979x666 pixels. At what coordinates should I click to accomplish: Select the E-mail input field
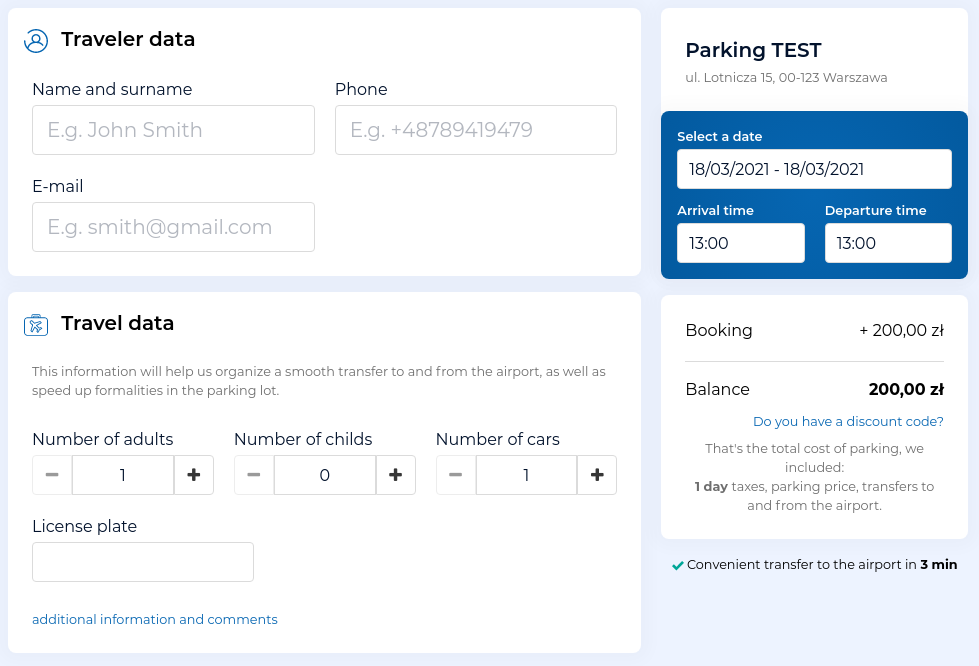[173, 227]
